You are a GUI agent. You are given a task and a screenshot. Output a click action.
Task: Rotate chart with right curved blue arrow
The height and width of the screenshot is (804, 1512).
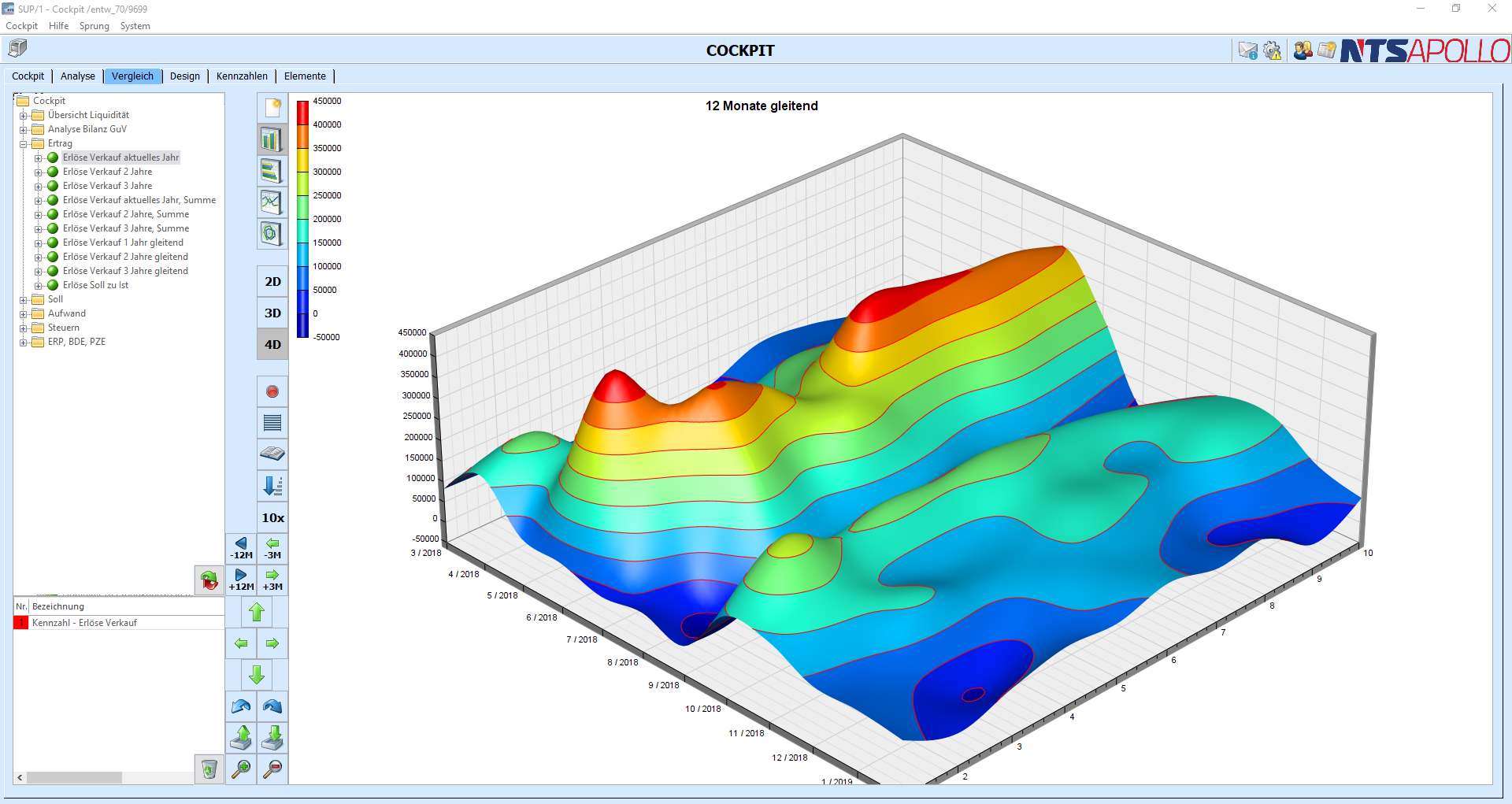[x=272, y=706]
